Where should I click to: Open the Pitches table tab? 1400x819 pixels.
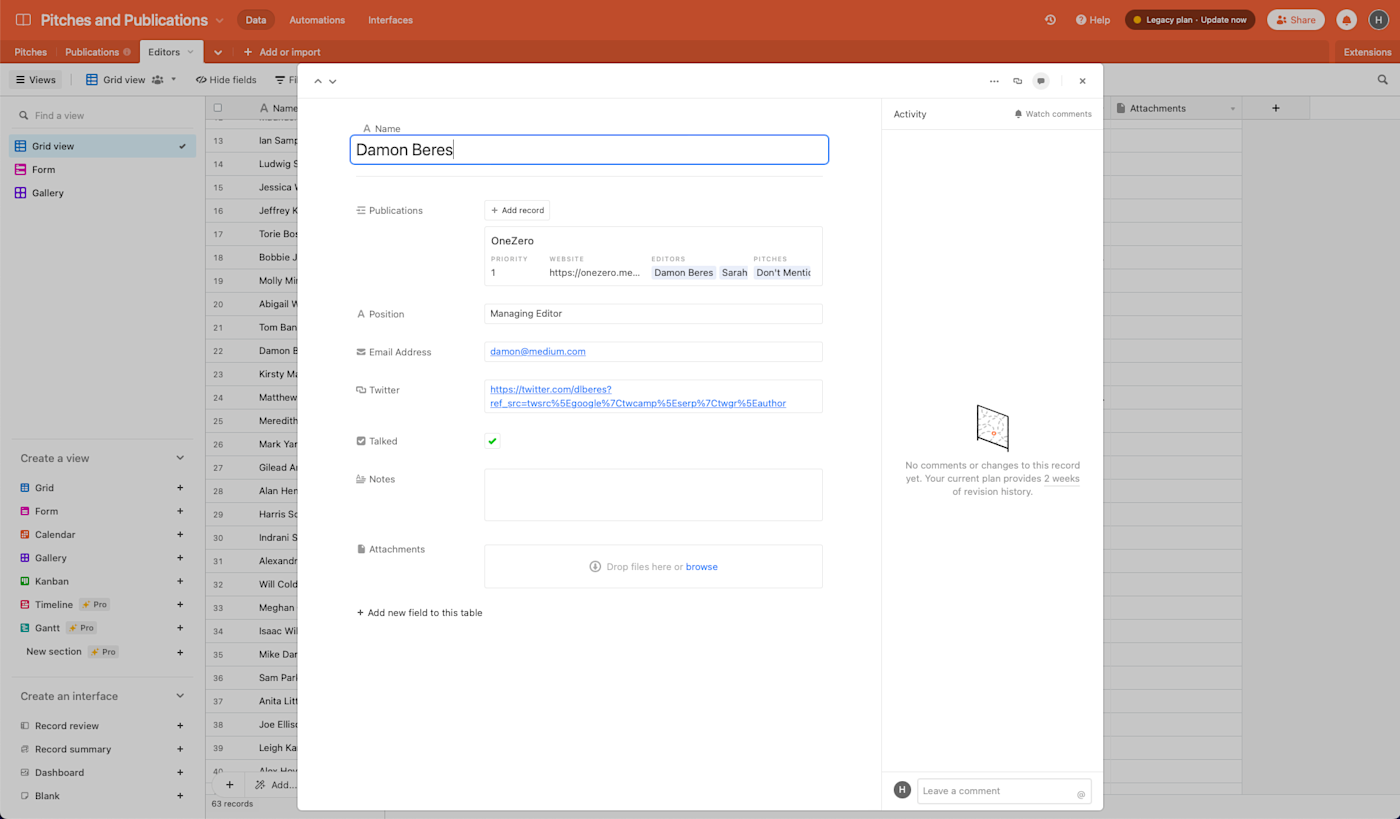(x=30, y=52)
